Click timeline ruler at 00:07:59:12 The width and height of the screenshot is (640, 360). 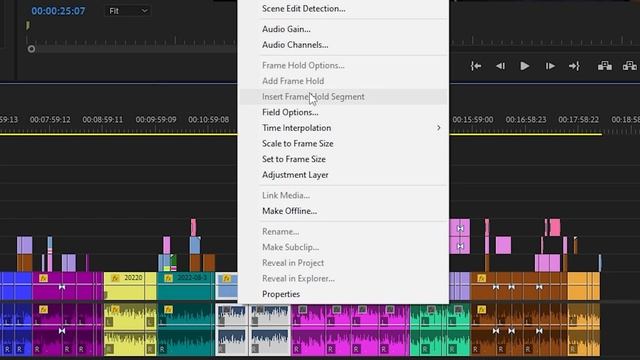50,120
